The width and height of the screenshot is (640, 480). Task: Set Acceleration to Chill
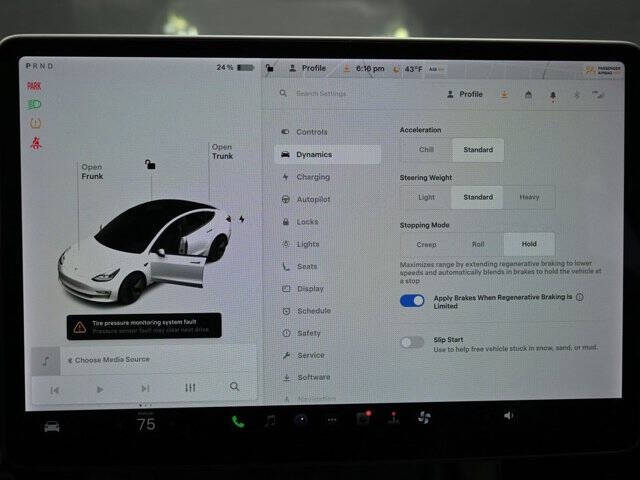[x=426, y=149]
